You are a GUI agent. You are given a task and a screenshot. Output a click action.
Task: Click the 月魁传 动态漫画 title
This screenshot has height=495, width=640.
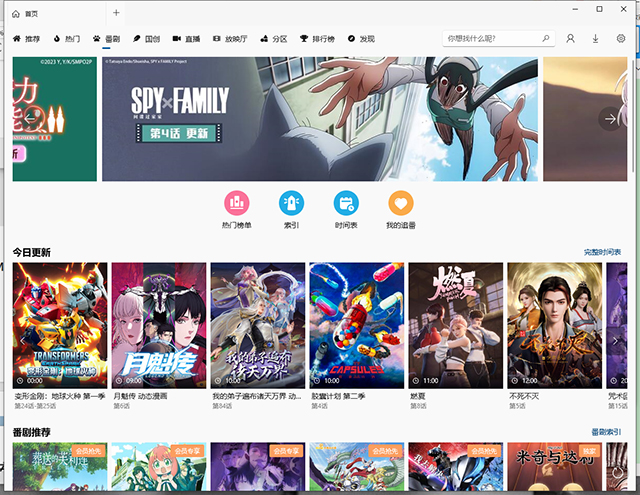pyautogui.click(x=140, y=396)
